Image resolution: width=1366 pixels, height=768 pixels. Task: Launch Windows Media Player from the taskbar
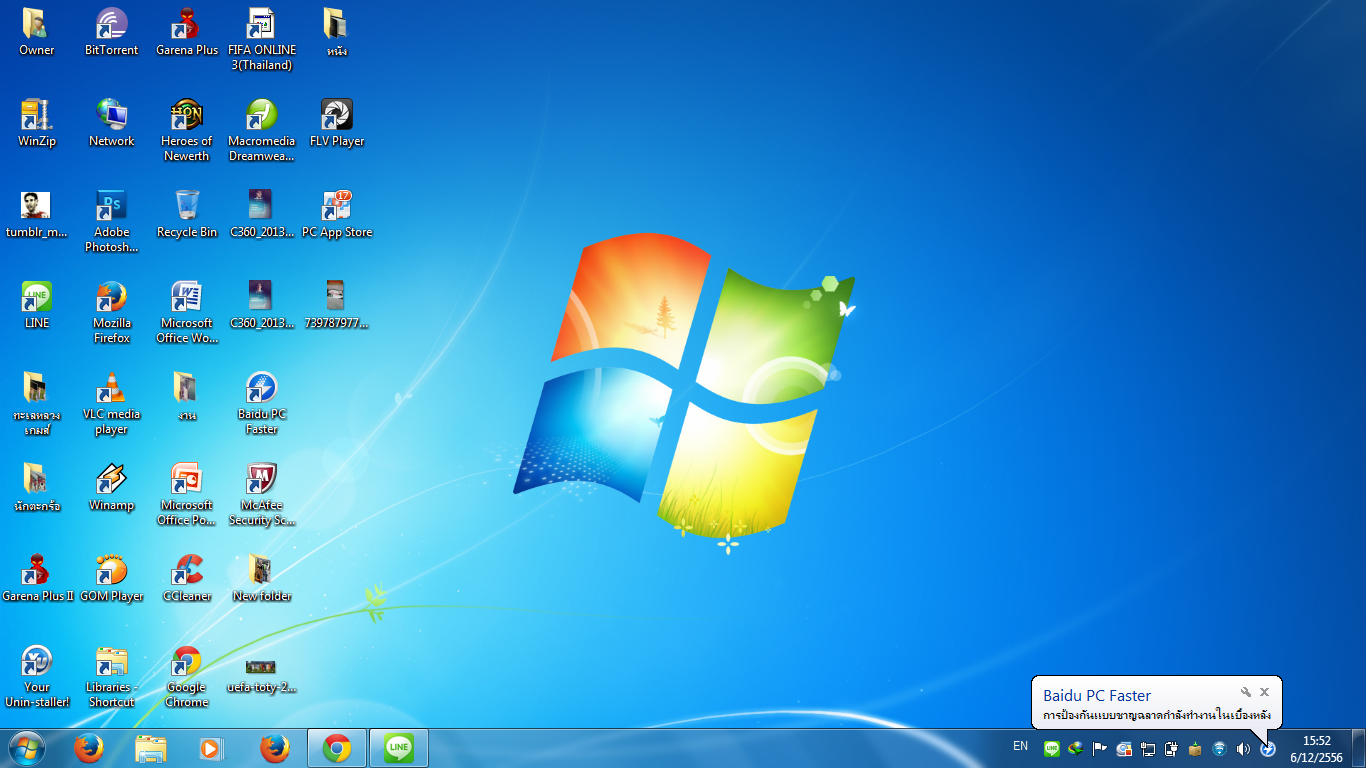coord(213,748)
